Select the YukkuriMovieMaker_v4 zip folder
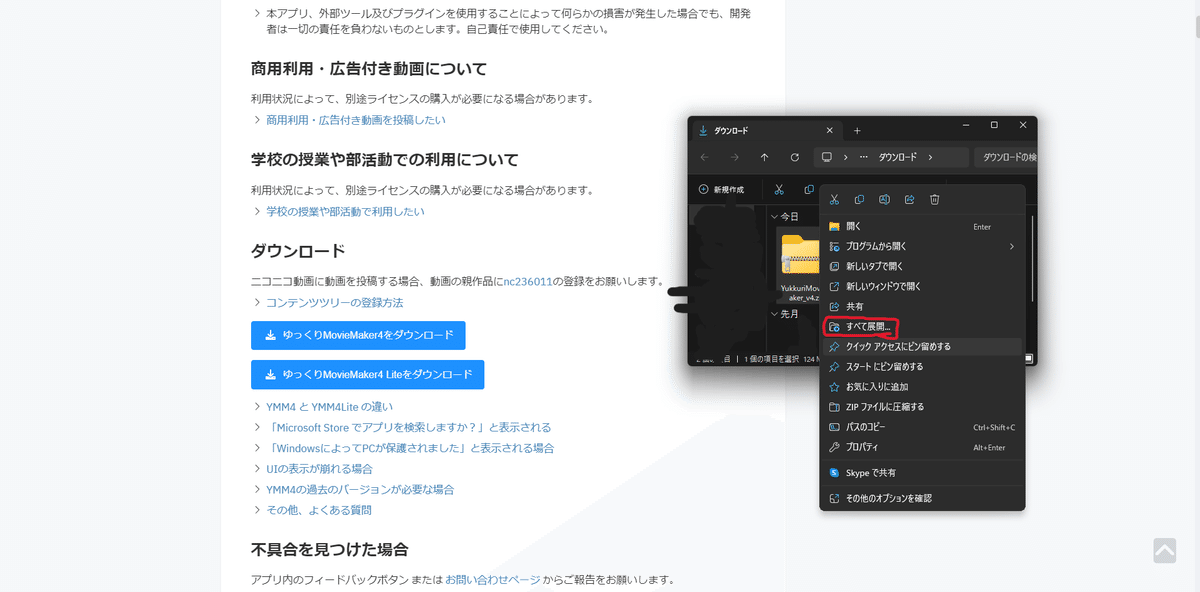Image resolution: width=1200 pixels, height=592 pixels. click(x=799, y=266)
